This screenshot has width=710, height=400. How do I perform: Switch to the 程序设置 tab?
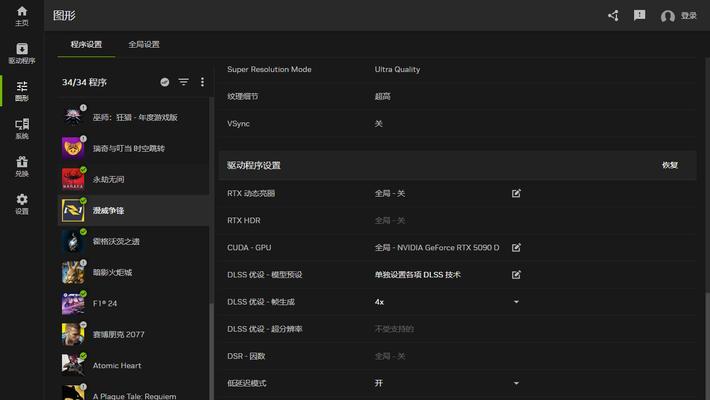pyautogui.click(x=86, y=44)
